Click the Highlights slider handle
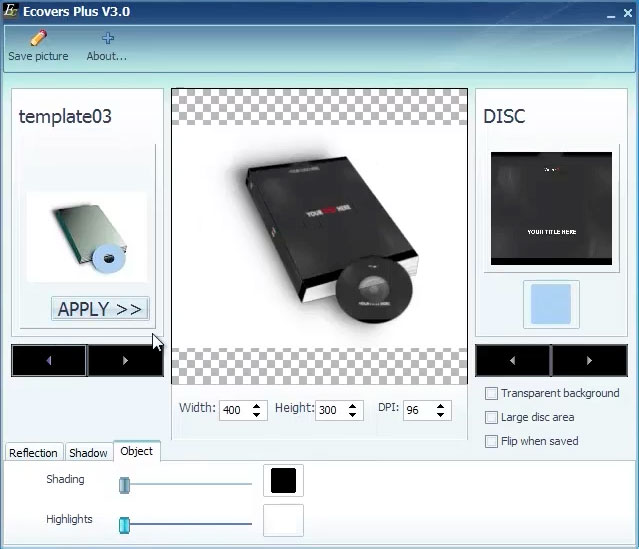This screenshot has width=639, height=549. pyautogui.click(x=124, y=525)
